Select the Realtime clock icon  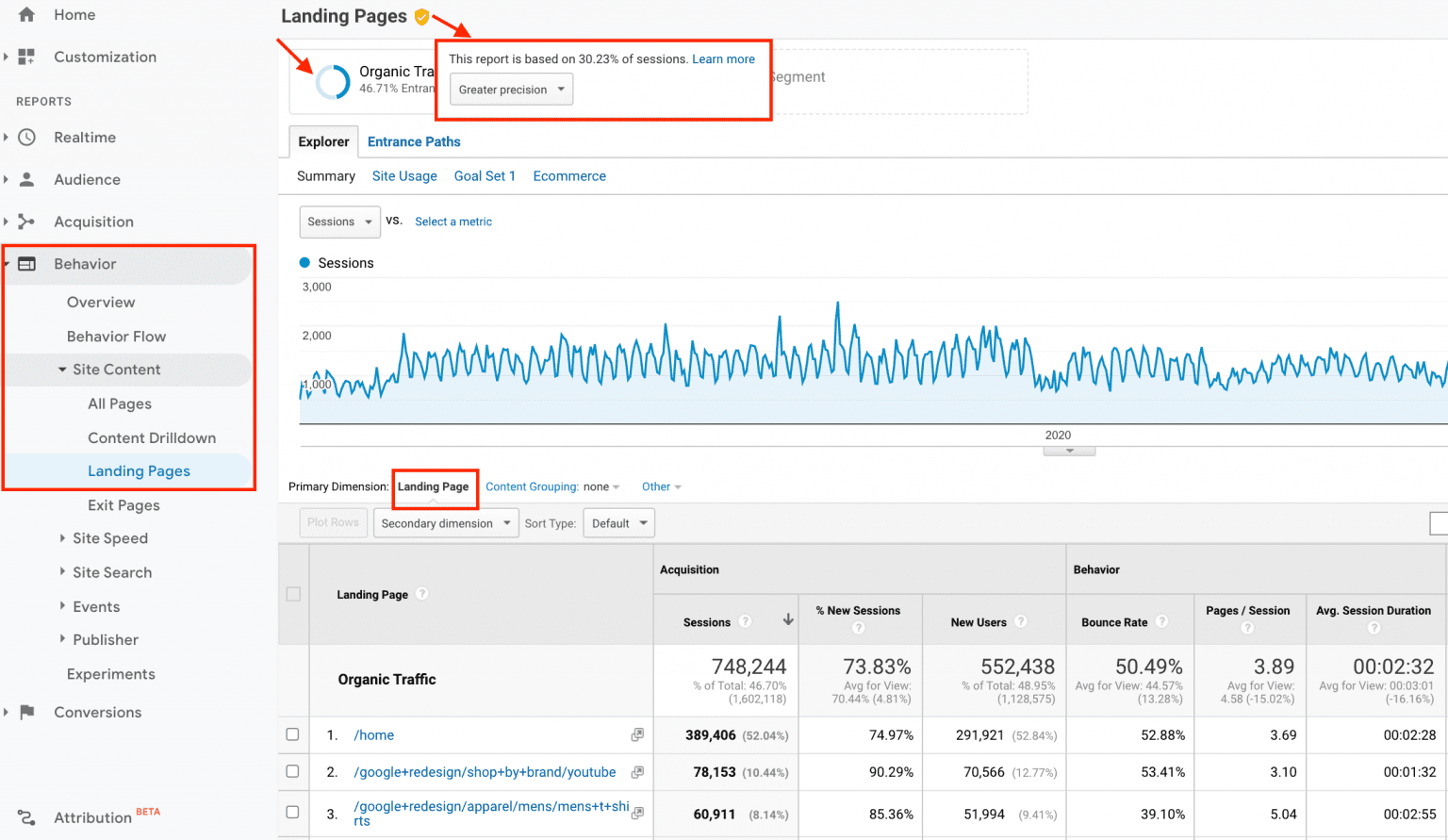tap(27, 137)
